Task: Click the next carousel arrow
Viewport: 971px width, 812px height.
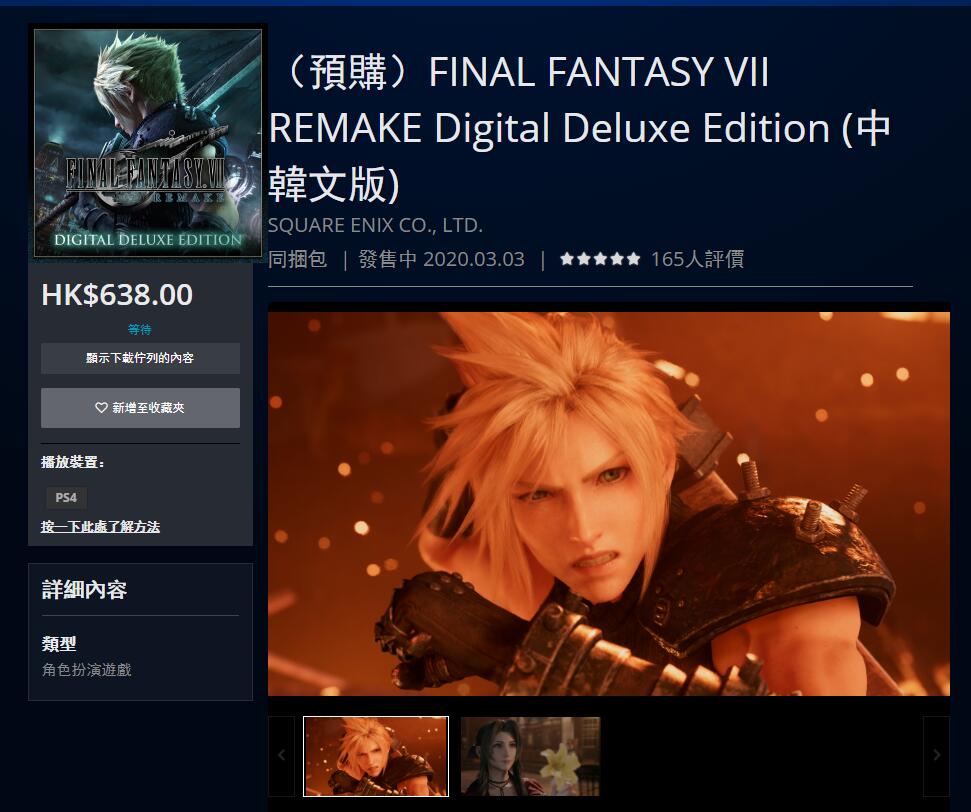Action: point(936,756)
